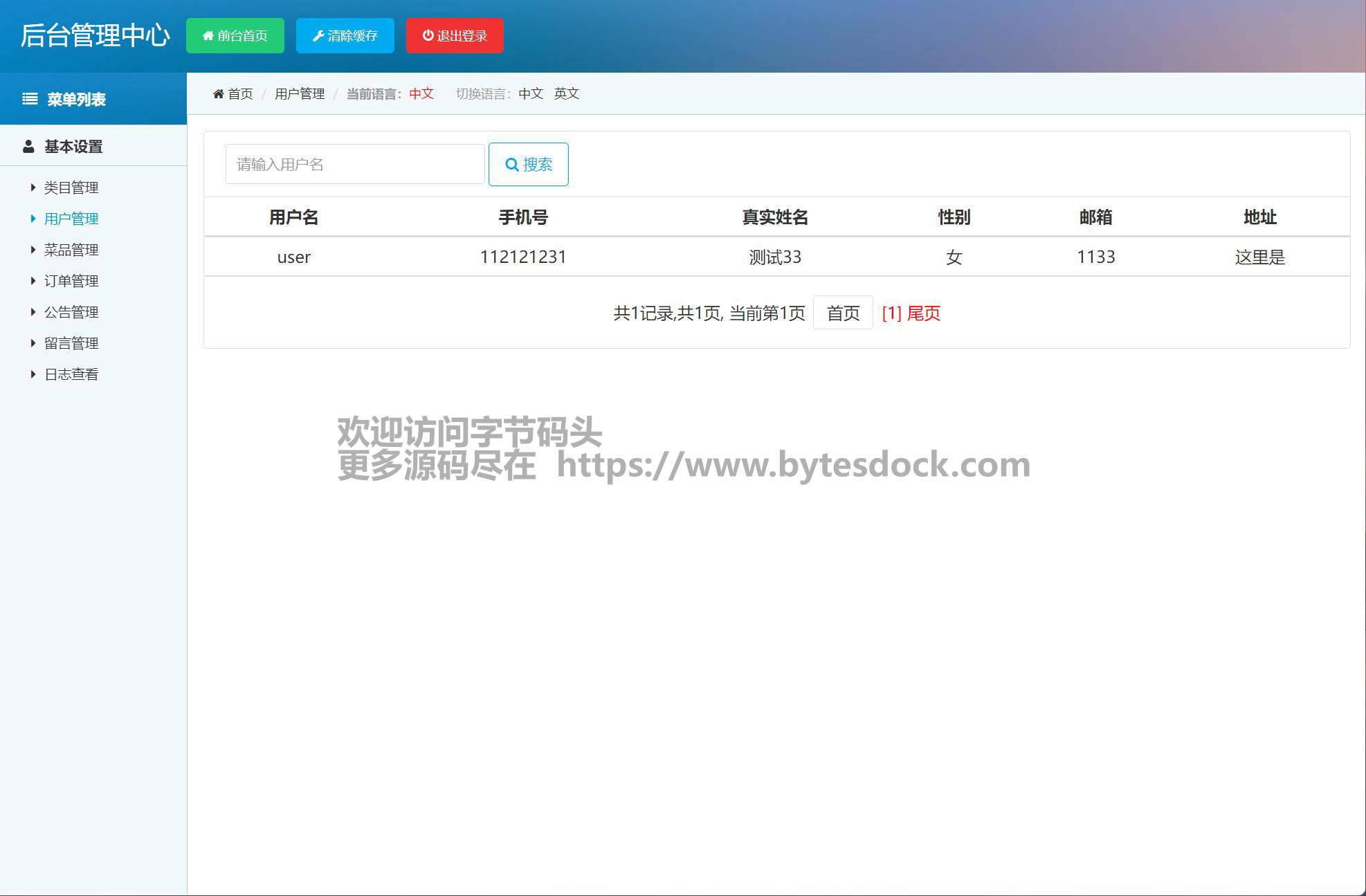Expand the 订单管理 sidebar arrow
The image size is (1366, 896).
[x=33, y=280]
